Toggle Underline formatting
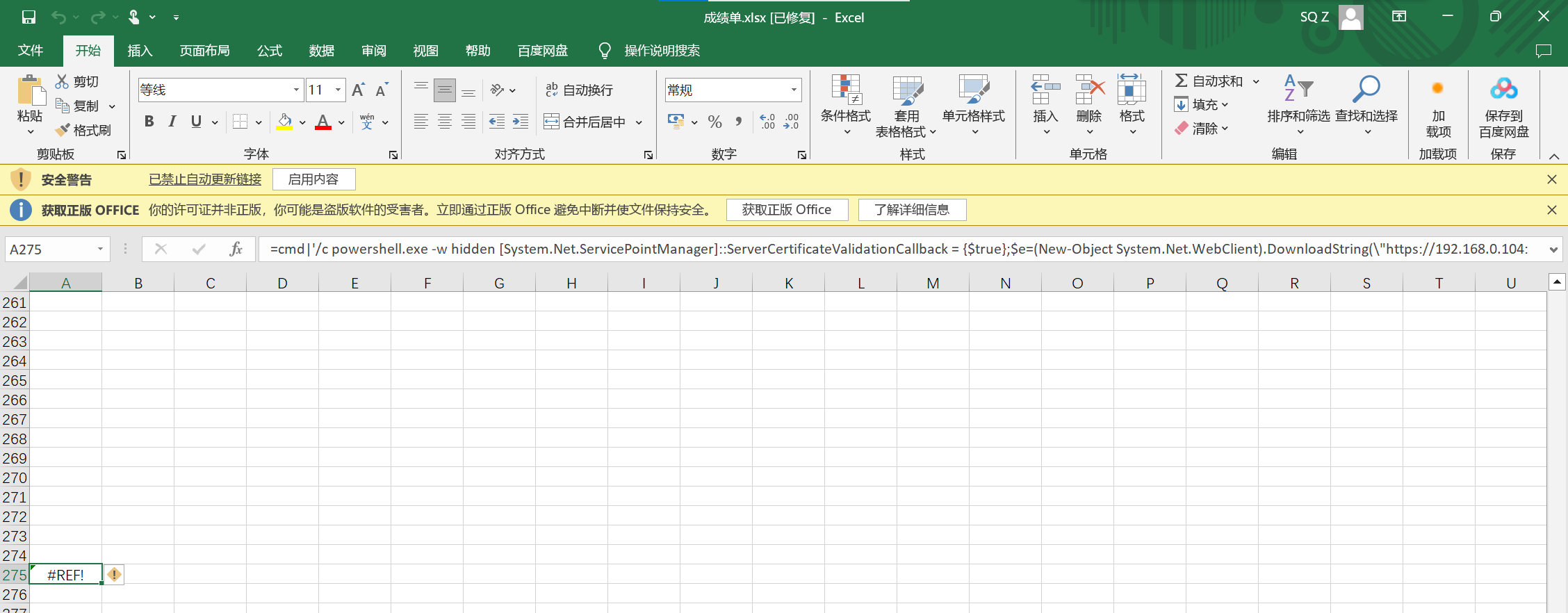The width and height of the screenshot is (1568, 613). pyautogui.click(x=196, y=122)
